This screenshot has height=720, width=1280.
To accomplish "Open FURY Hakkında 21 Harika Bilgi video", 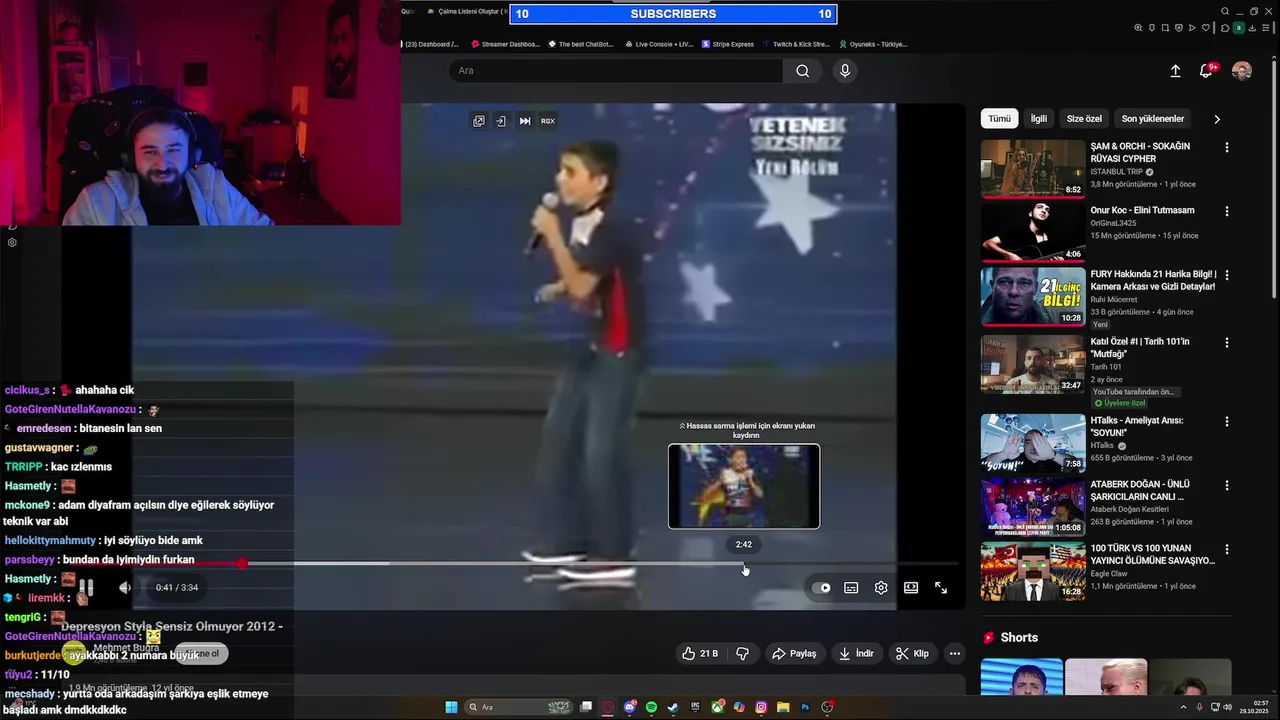I will click(x=1032, y=297).
